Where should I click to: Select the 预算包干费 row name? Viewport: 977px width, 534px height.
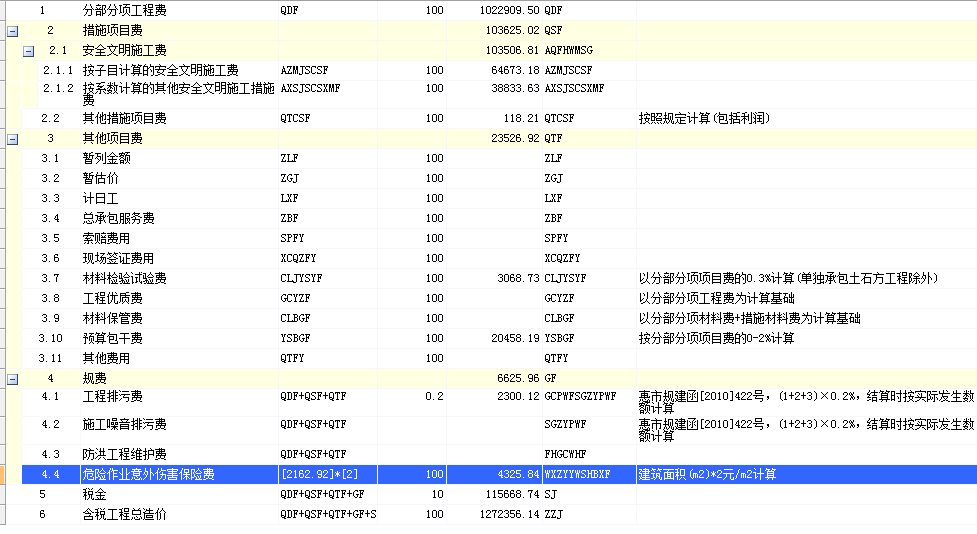click(x=113, y=338)
